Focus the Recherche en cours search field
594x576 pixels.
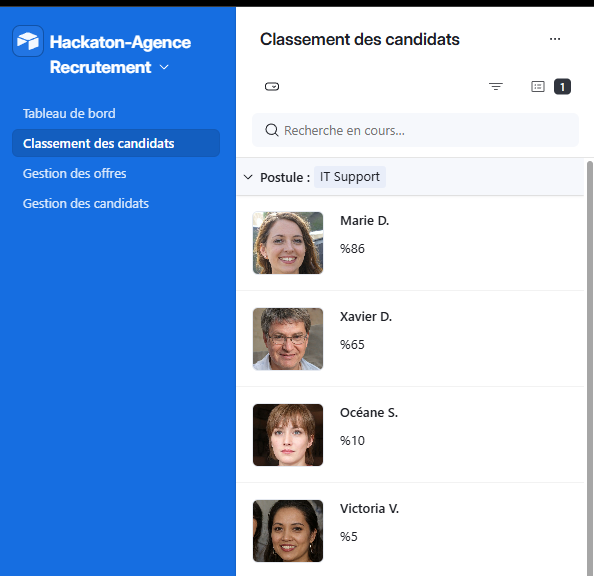(x=415, y=130)
